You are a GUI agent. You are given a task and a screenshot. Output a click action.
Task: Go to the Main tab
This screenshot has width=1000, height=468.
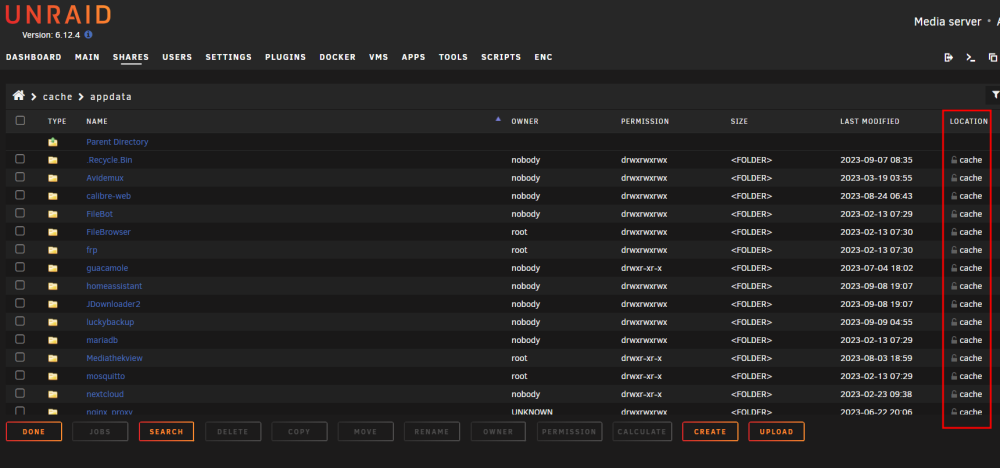pos(87,57)
